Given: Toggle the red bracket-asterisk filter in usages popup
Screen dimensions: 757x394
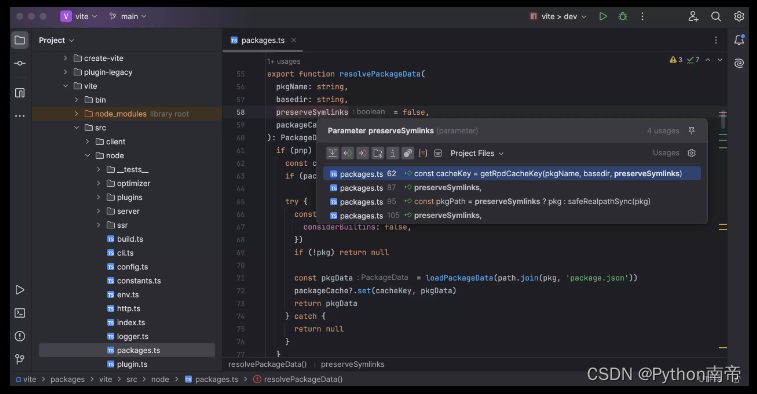Looking at the screenshot, I should [423, 153].
